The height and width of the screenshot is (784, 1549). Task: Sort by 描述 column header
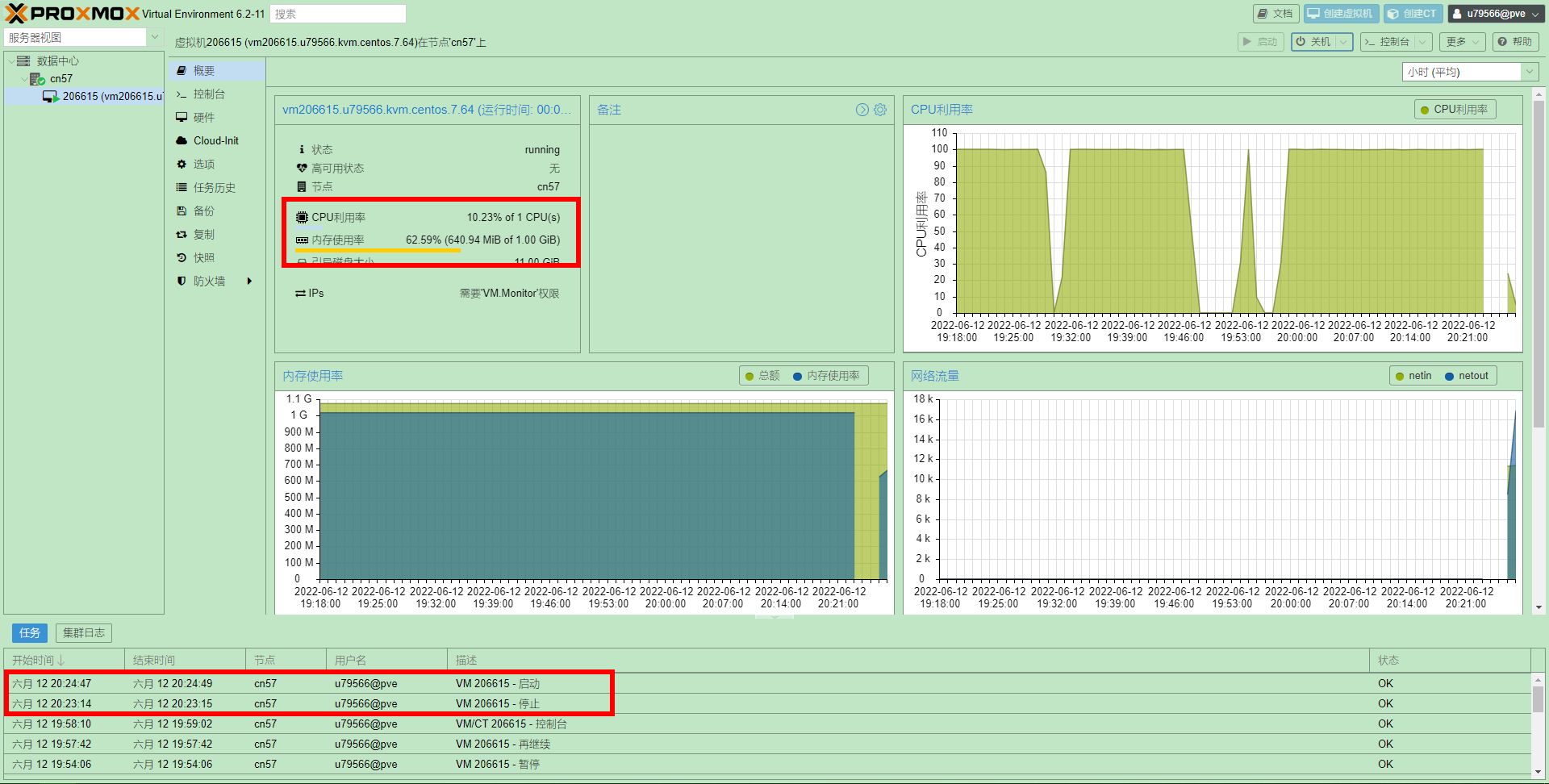[908, 661]
